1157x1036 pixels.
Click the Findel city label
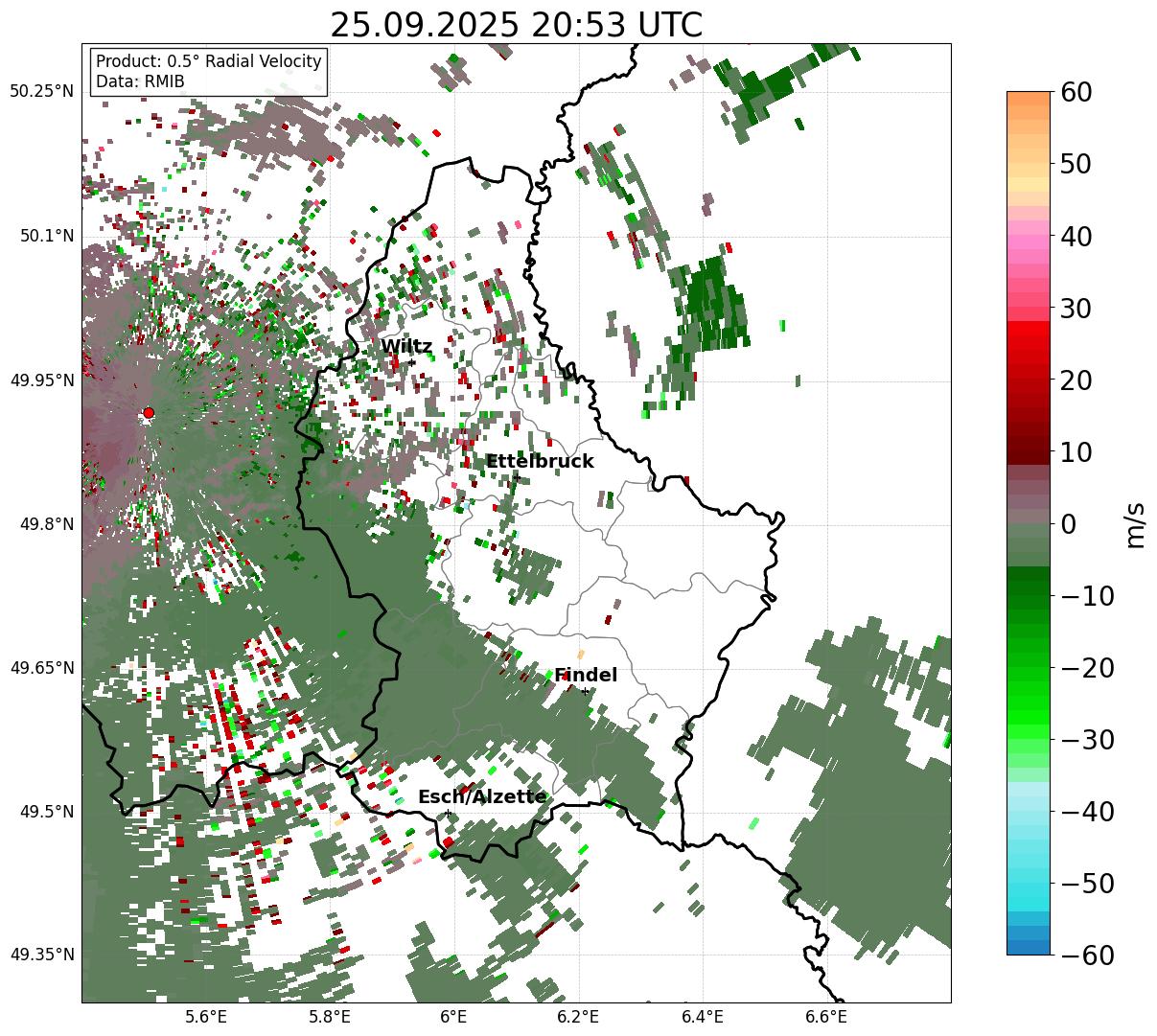pos(586,676)
